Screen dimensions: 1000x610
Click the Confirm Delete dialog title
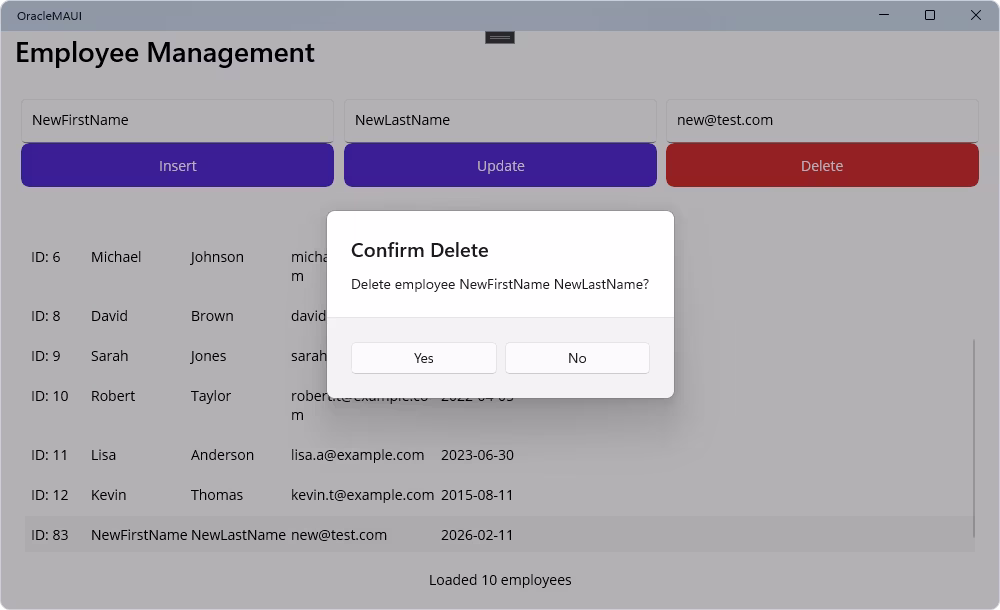(x=419, y=250)
